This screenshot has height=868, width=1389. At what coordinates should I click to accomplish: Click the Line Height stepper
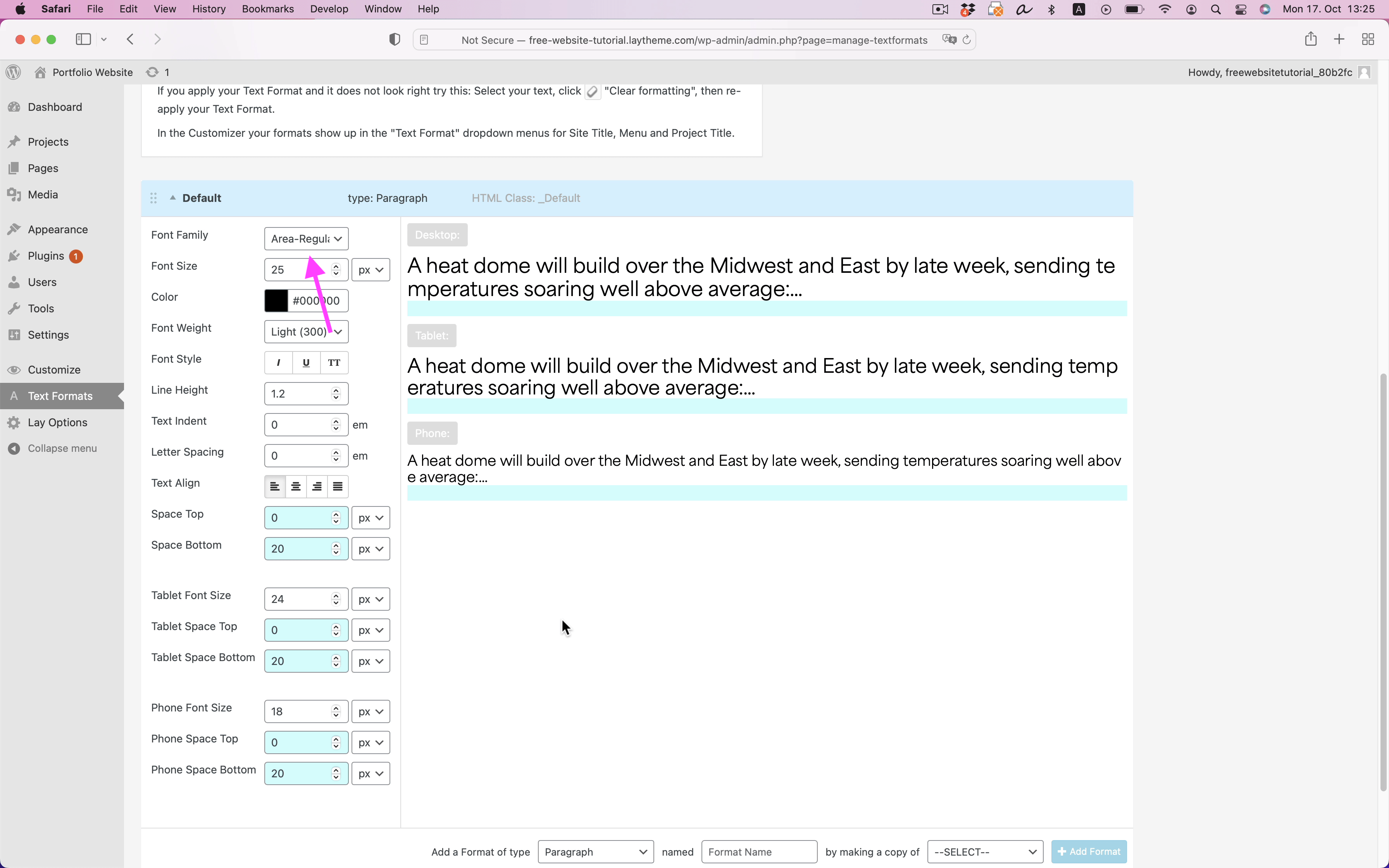tap(336, 394)
